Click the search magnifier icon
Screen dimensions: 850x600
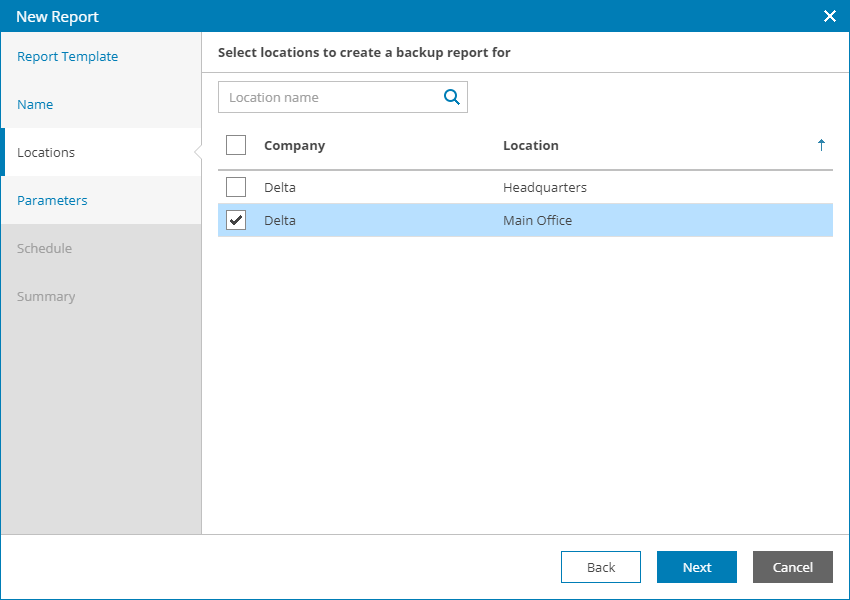tap(452, 97)
